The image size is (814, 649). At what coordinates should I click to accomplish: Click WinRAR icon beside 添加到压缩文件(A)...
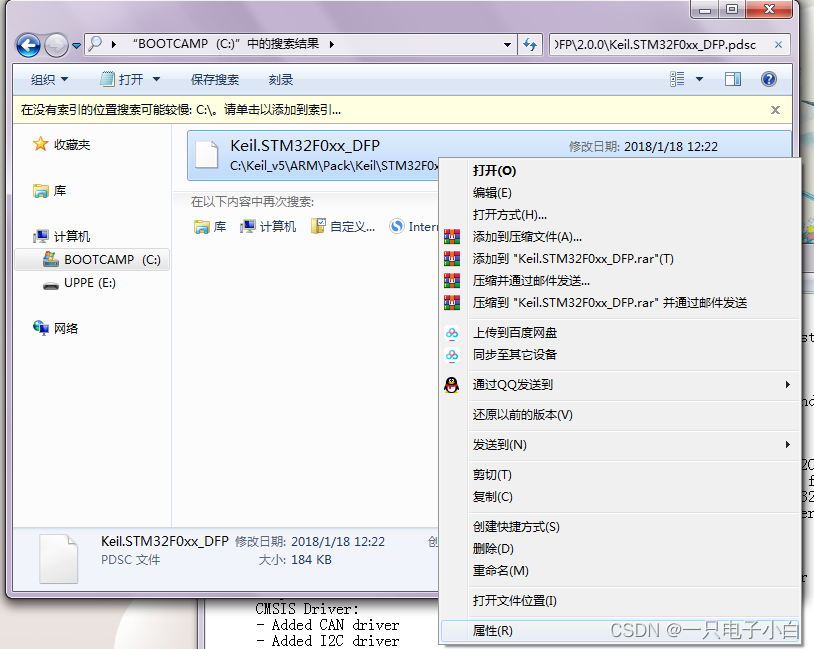point(452,237)
